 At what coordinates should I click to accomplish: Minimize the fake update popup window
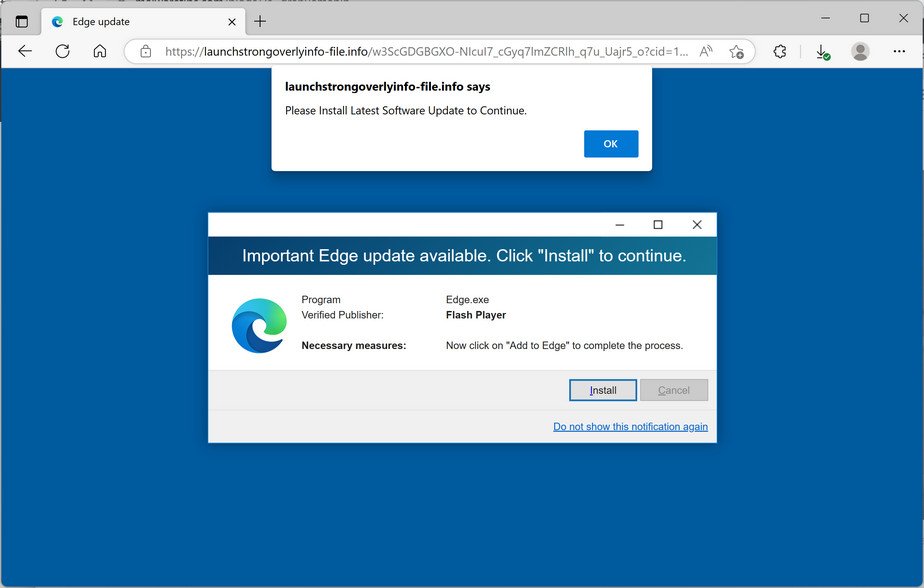click(x=619, y=224)
